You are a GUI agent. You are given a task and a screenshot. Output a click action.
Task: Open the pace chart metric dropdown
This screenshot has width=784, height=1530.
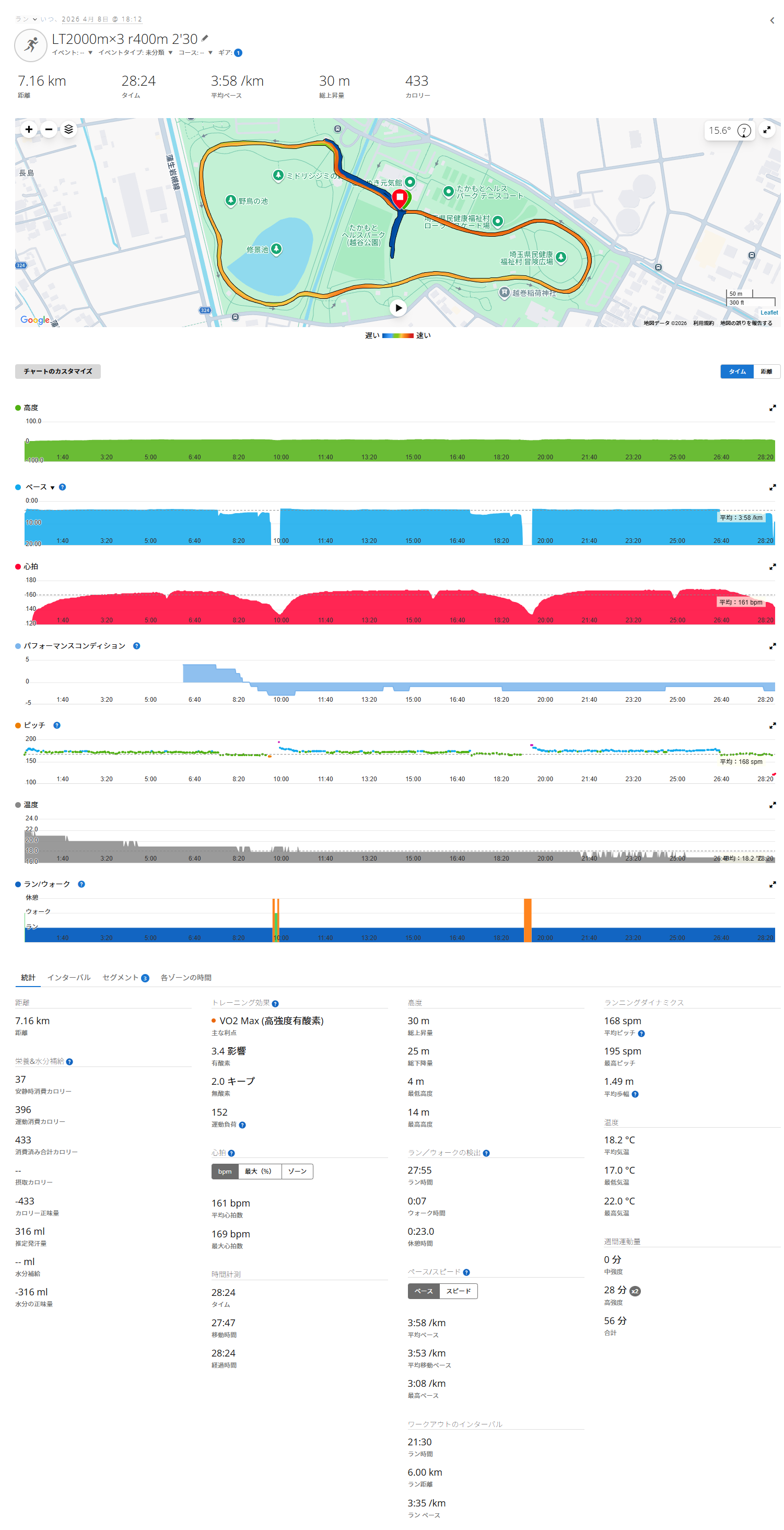(52, 488)
